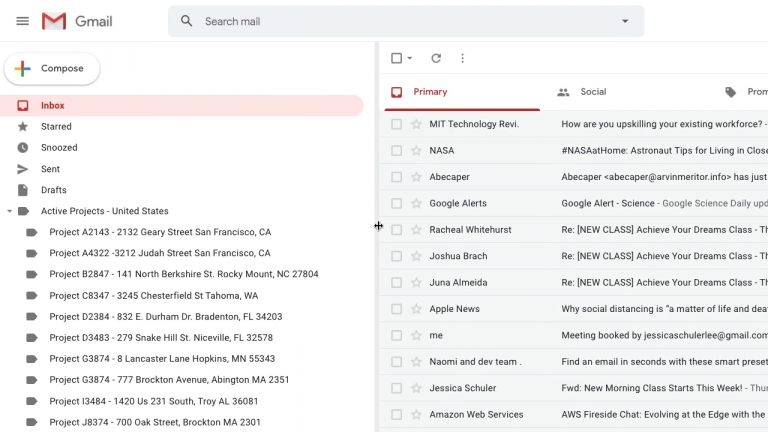Click the label icon beside Project J8374
Image resolution: width=768 pixels, height=432 pixels.
click(x=32, y=422)
